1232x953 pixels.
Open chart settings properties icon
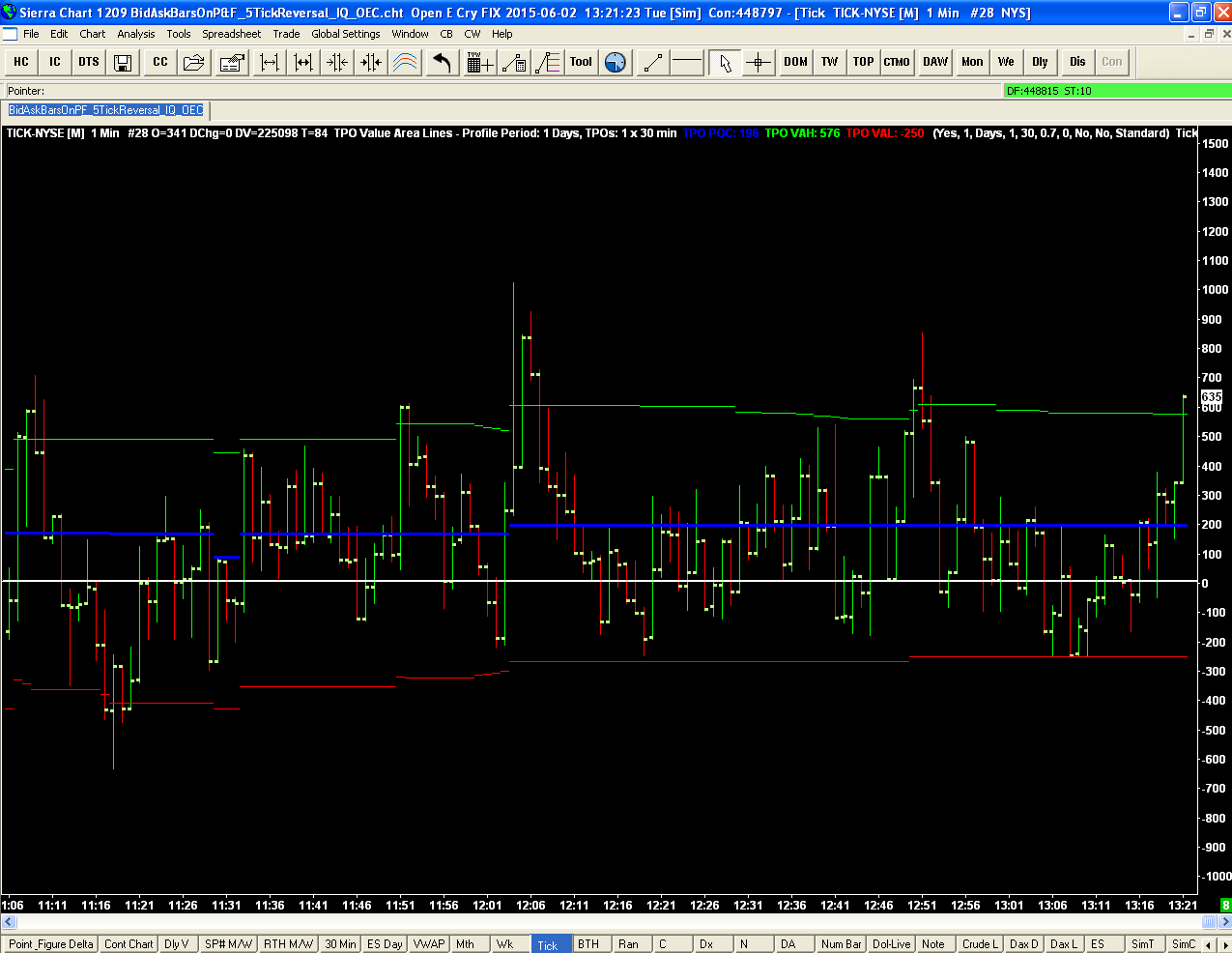coord(232,62)
